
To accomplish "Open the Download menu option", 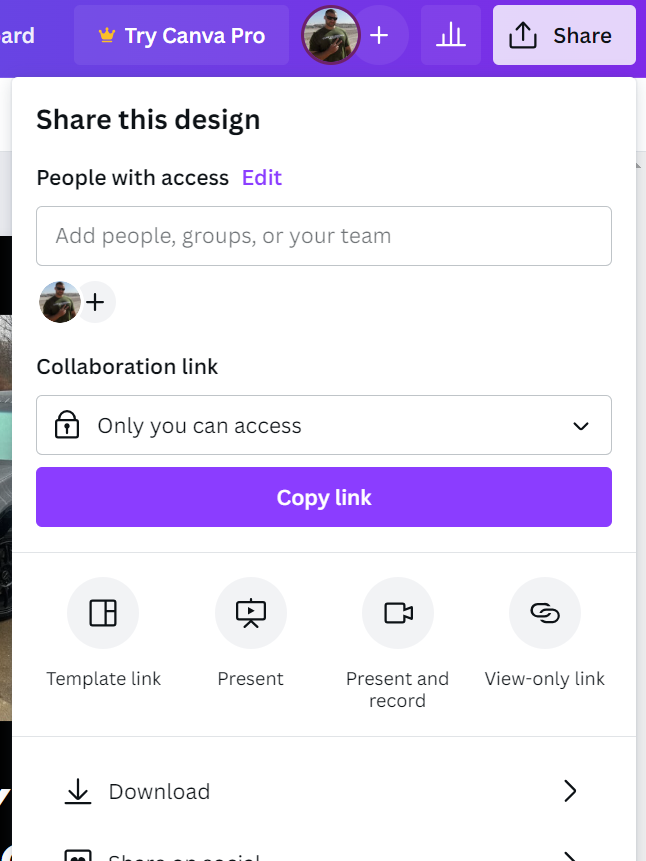I will pyautogui.click(x=160, y=792).
